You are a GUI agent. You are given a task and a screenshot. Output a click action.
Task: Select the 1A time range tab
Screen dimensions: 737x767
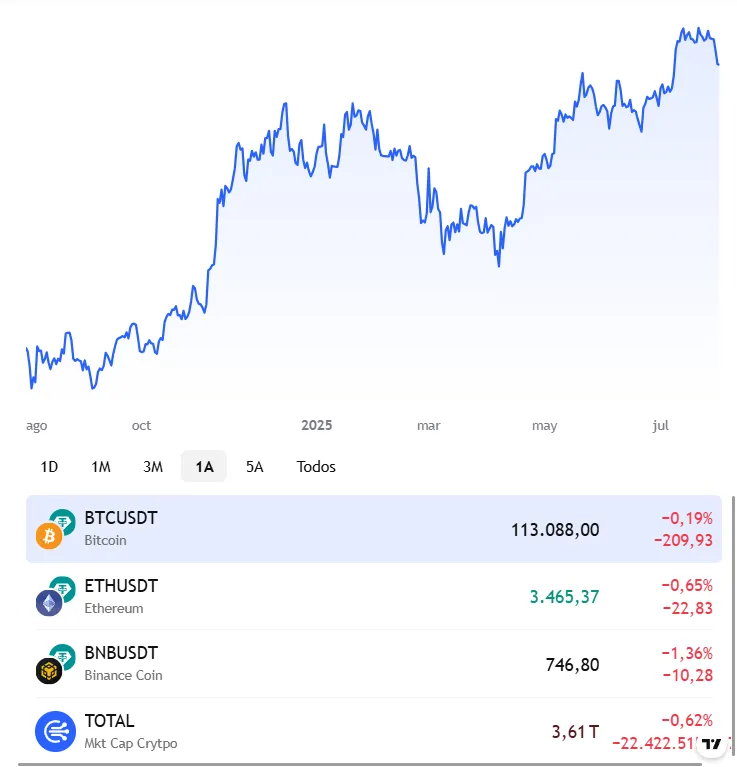click(204, 467)
